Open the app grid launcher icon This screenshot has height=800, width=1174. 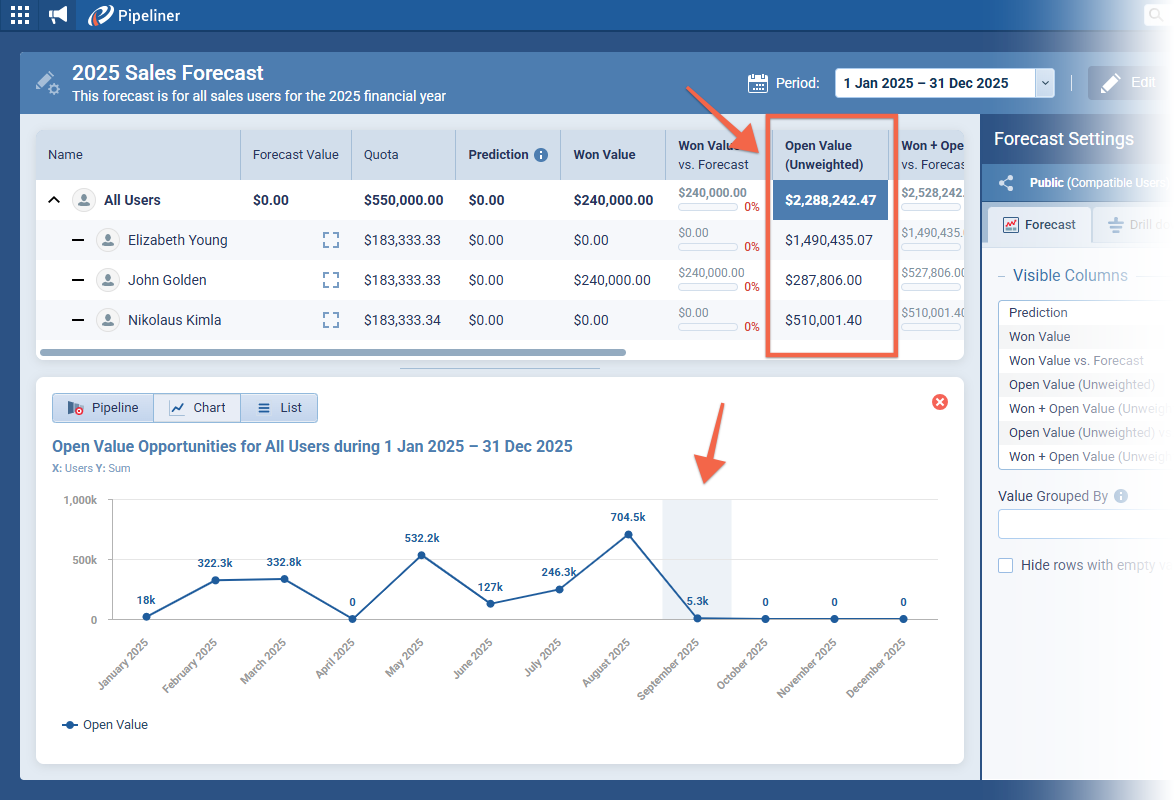click(20, 15)
